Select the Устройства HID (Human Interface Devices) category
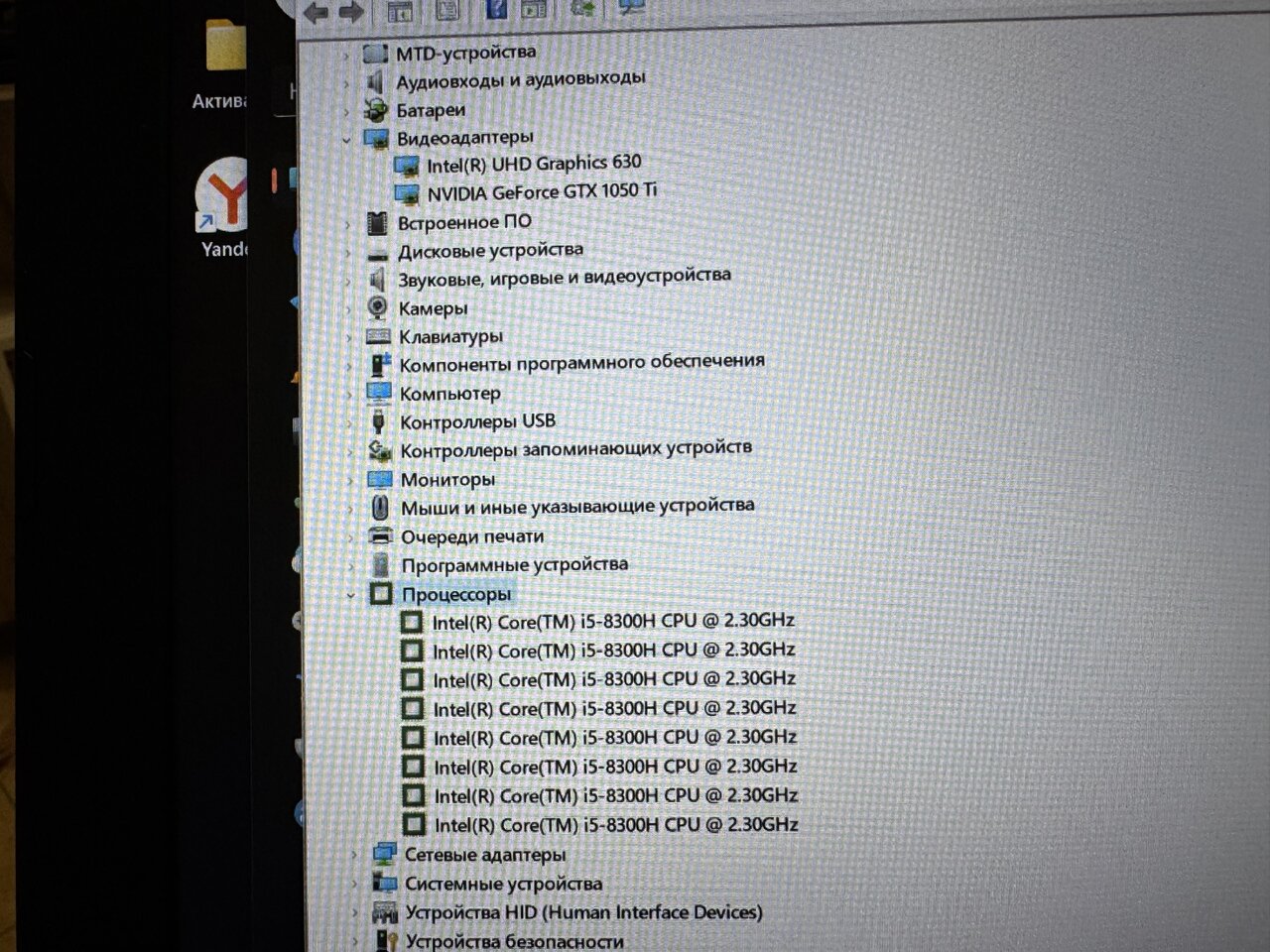The height and width of the screenshot is (952, 1270). pyautogui.click(x=583, y=912)
